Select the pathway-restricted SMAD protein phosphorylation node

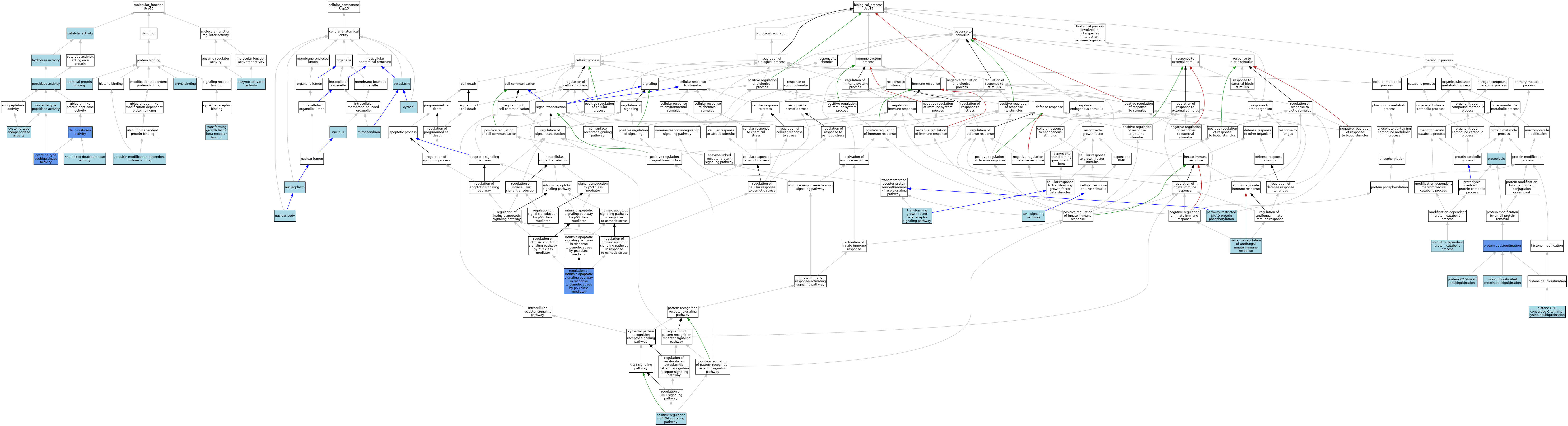(1221, 215)
